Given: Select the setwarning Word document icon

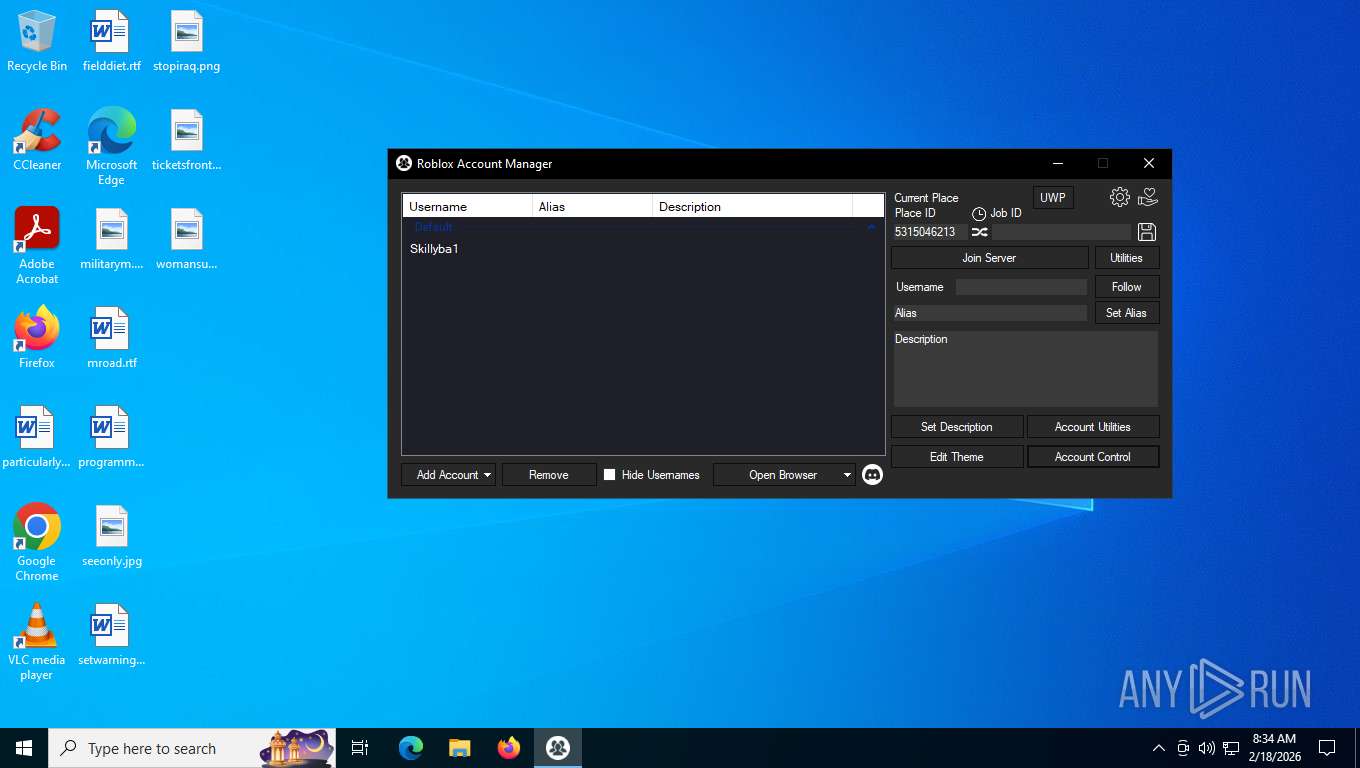Looking at the screenshot, I should pos(111,635).
